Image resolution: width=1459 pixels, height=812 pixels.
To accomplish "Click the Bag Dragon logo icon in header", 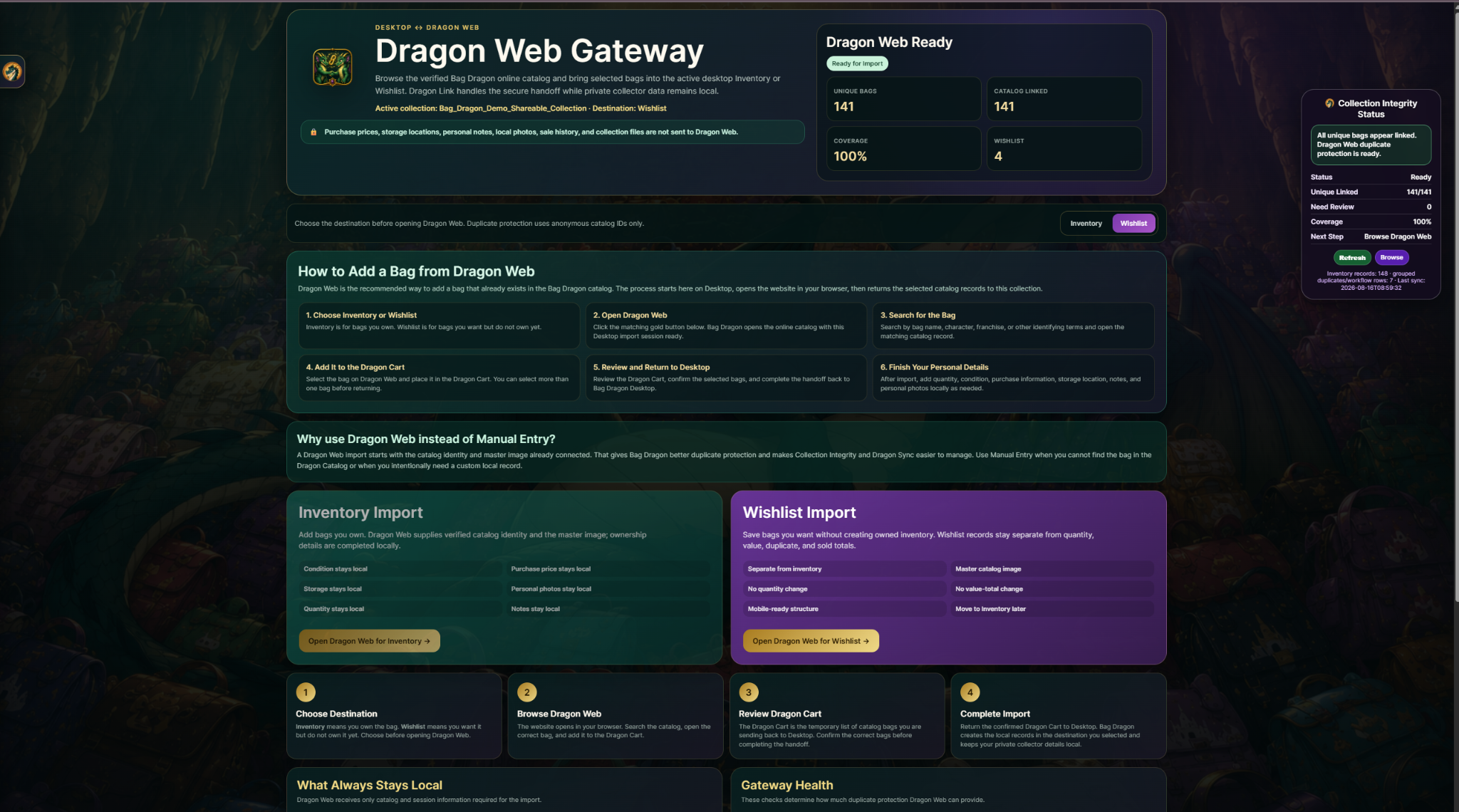I will click(332, 68).
